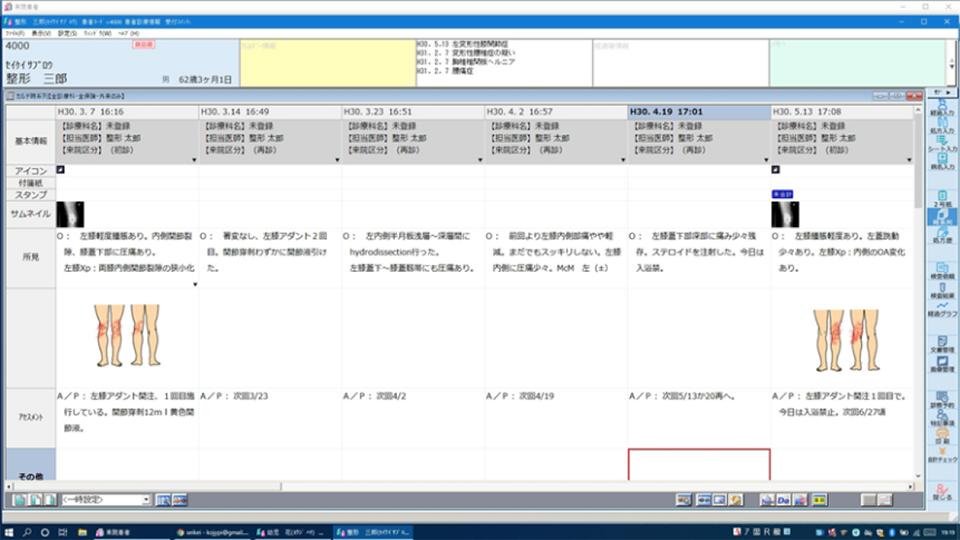Open the ファイル(F) menu
The width and height of the screenshot is (960, 540).
[14, 33]
